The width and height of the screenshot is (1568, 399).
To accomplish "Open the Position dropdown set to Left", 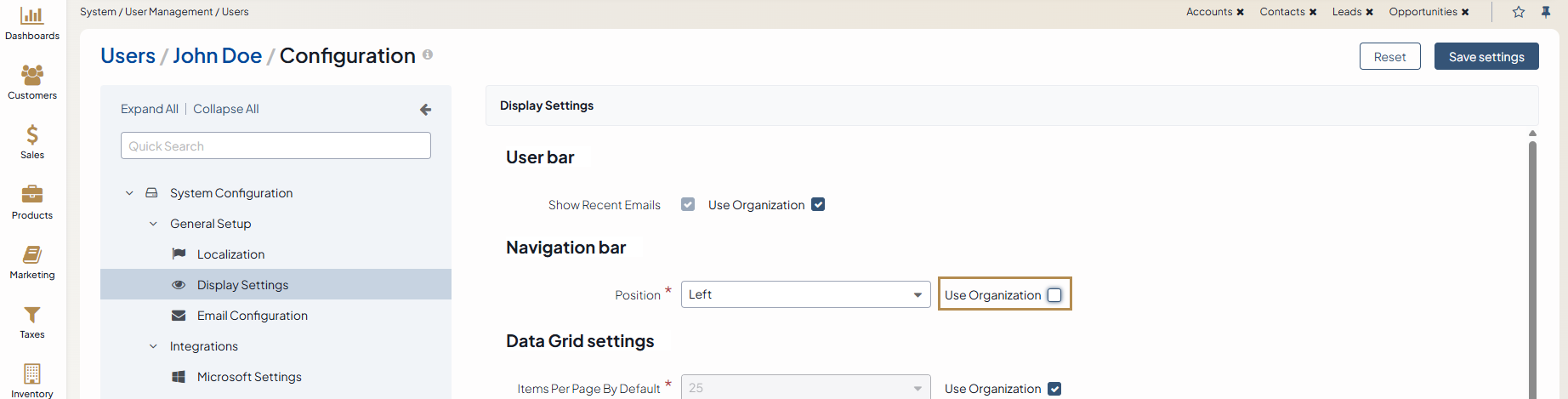I will coord(805,294).
